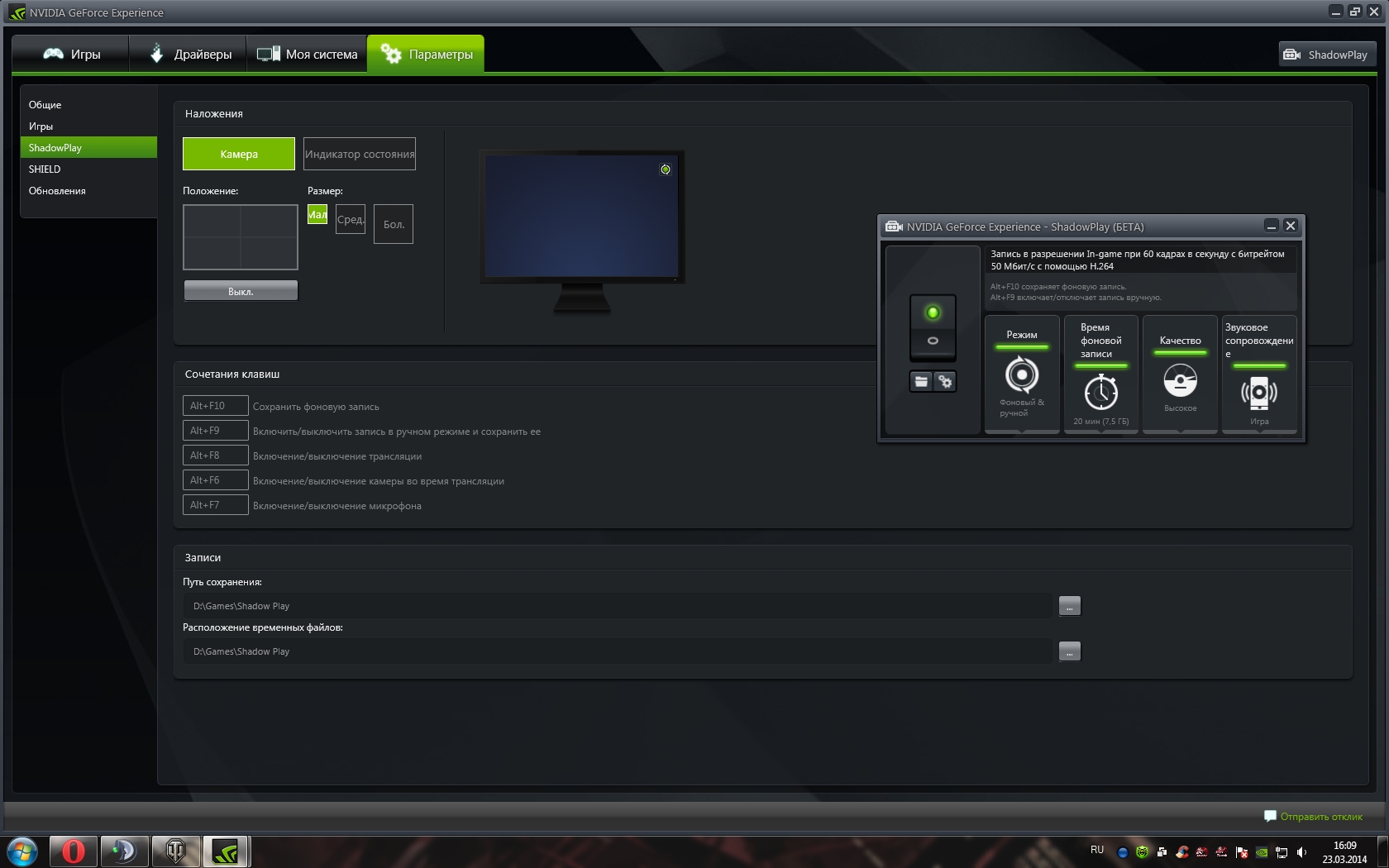The height and width of the screenshot is (868, 1389).
Task: Click the 'Наложения' section heading
Action: pyautogui.click(x=214, y=114)
